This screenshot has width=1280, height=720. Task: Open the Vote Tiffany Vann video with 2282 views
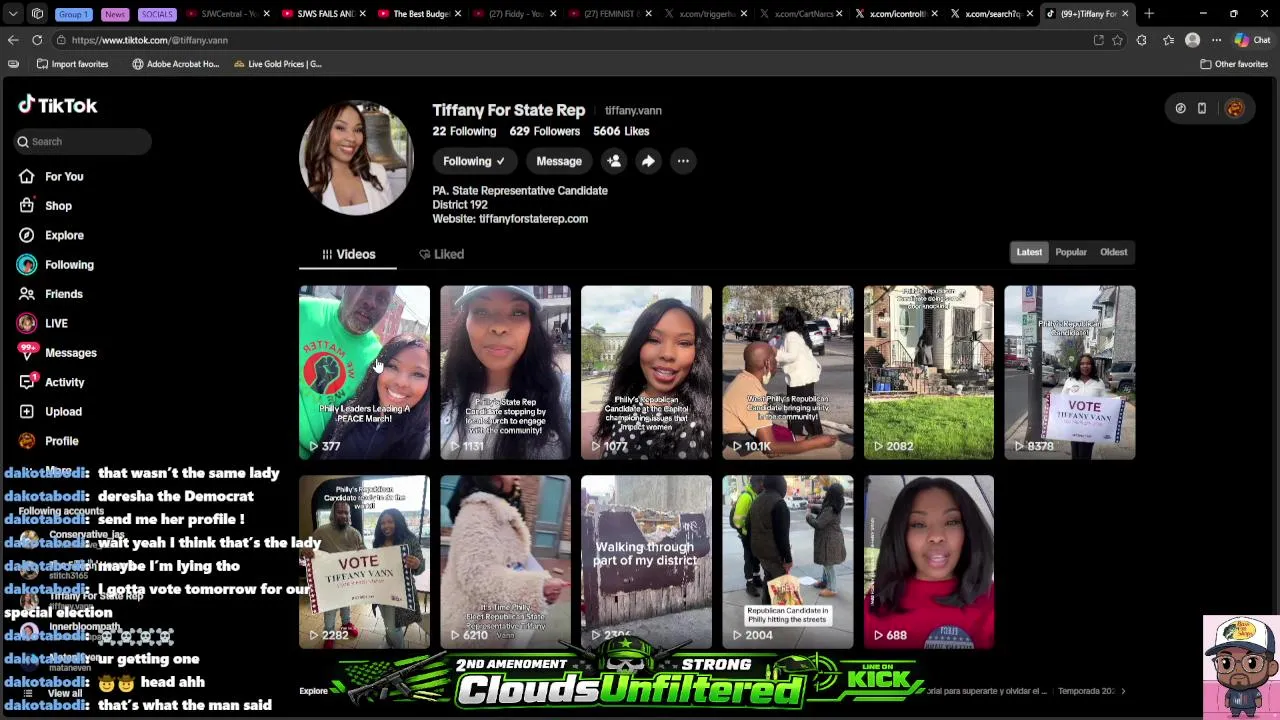pyautogui.click(x=364, y=562)
